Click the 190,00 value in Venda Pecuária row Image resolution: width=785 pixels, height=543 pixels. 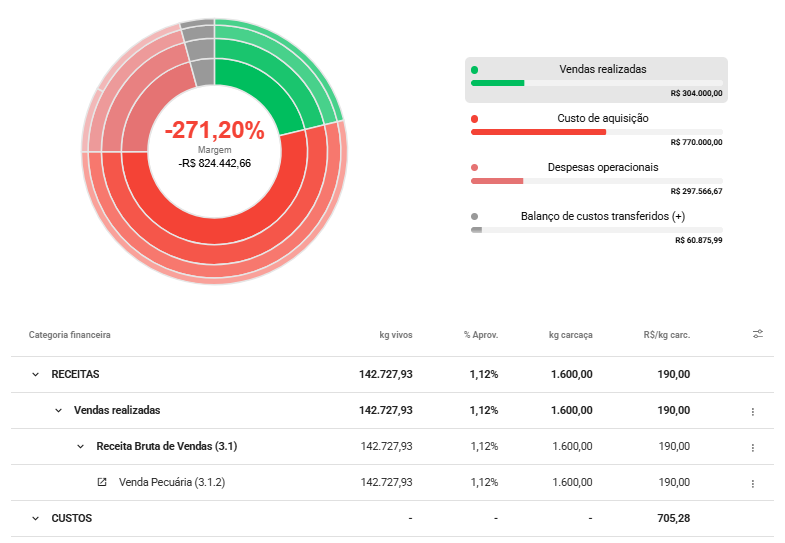(674, 482)
